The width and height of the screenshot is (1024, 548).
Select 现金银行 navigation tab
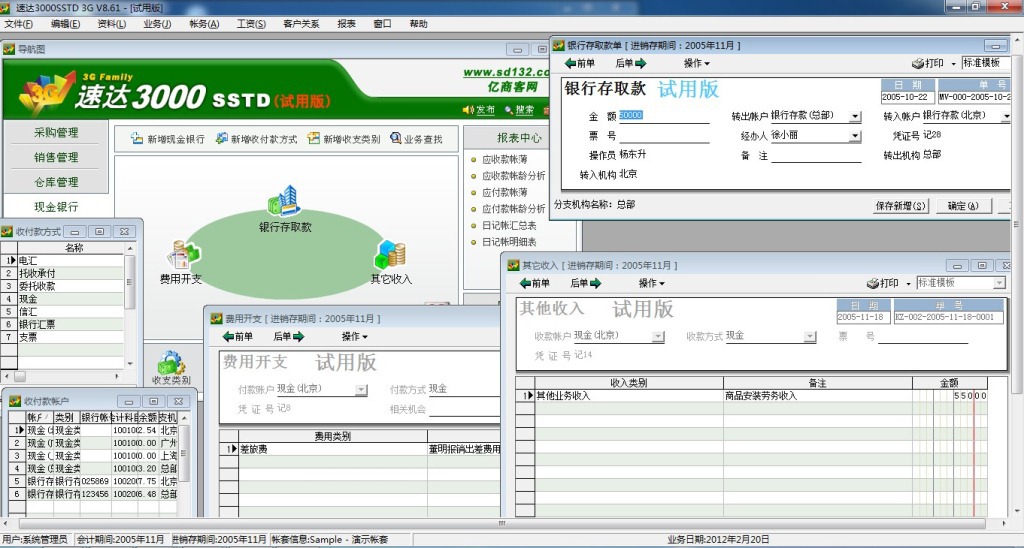pyautogui.click(x=56, y=207)
